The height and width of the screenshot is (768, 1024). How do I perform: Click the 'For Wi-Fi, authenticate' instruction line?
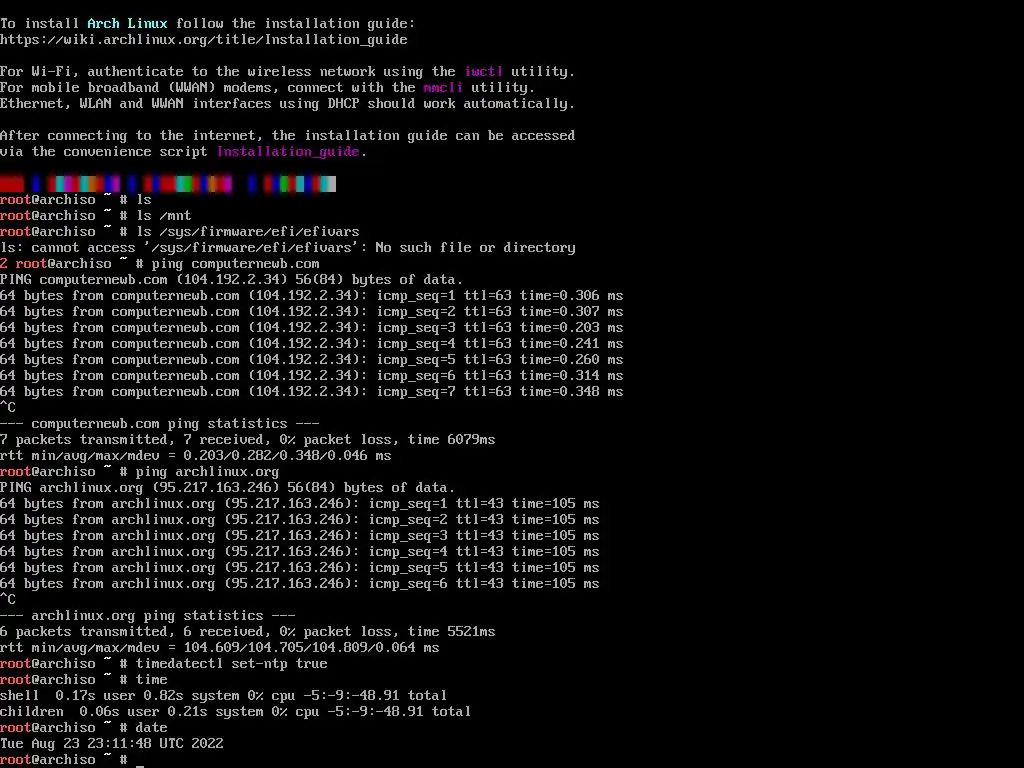[x=288, y=72]
